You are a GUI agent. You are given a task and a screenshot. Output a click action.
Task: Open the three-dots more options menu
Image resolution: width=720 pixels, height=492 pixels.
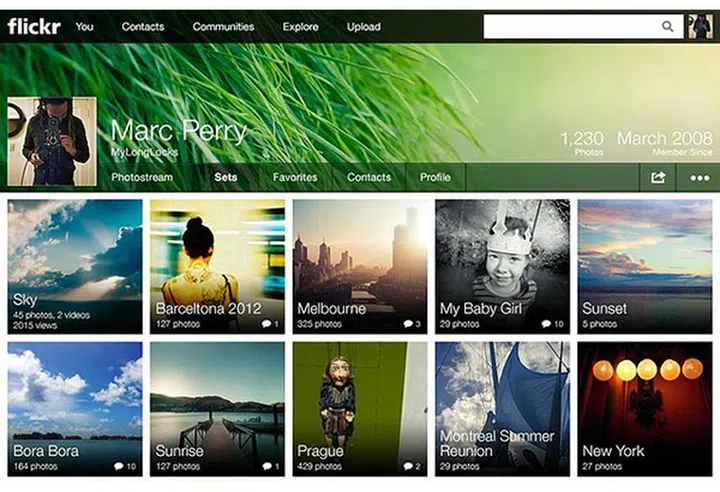[x=699, y=178]
